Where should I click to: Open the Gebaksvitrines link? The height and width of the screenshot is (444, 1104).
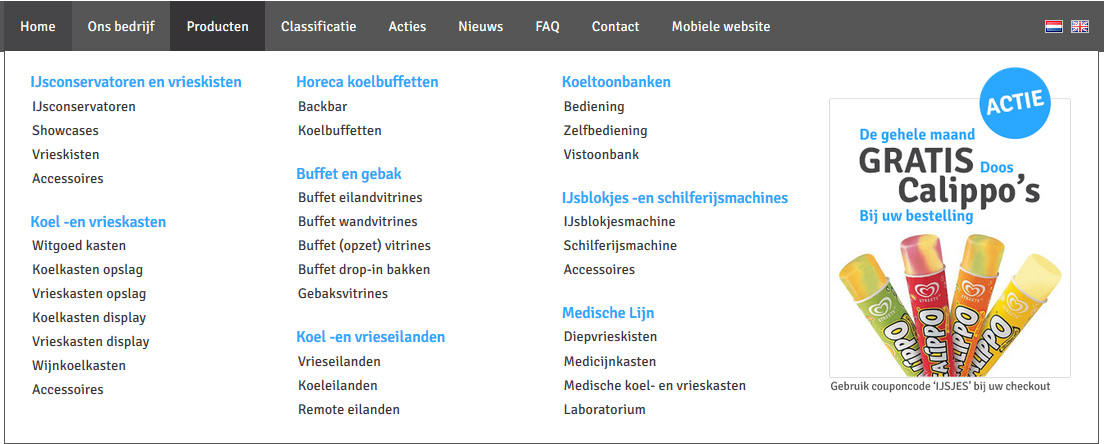(343, 293)
